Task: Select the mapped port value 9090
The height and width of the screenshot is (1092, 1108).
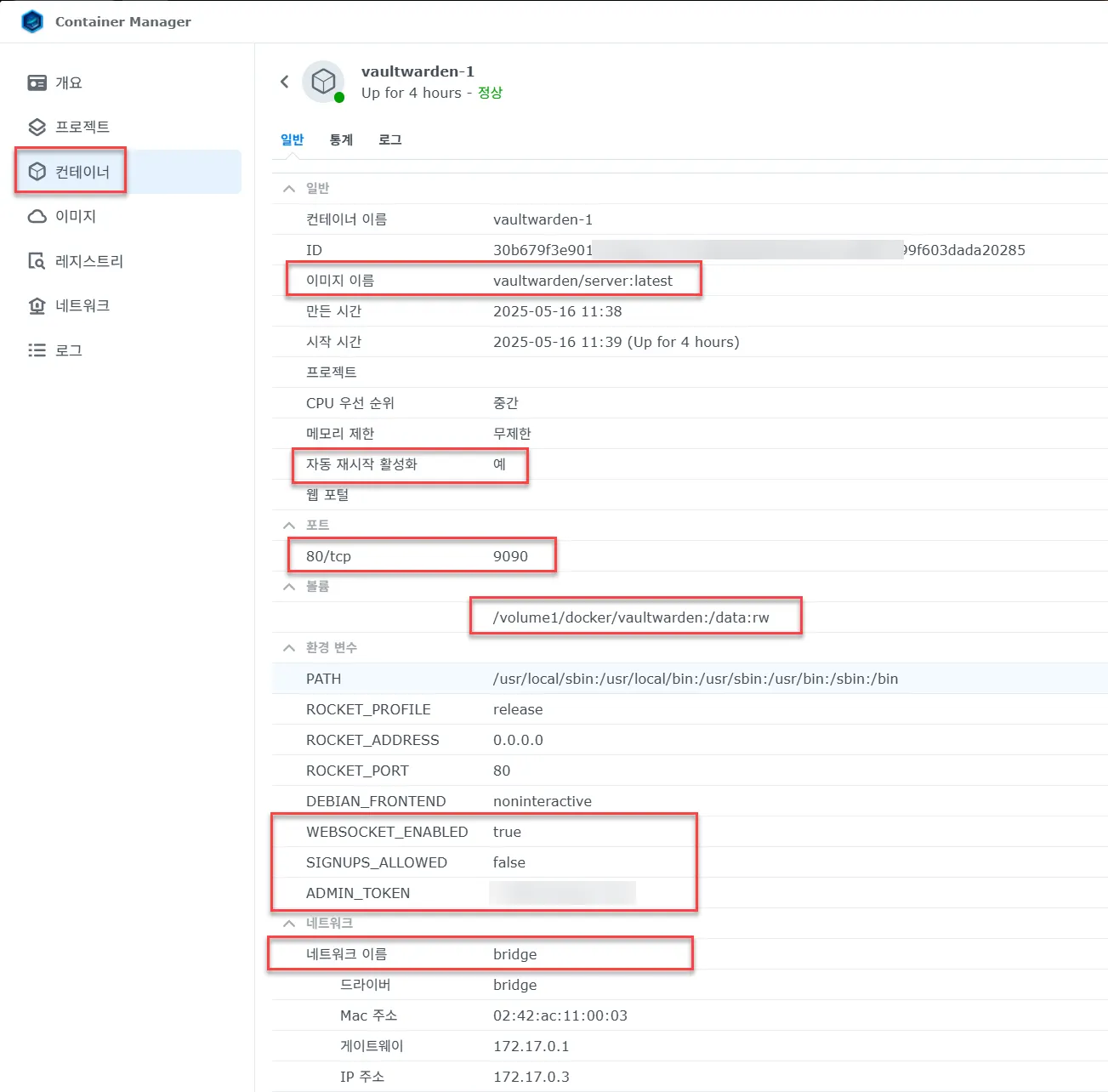Action: click(x=510, y=556)
